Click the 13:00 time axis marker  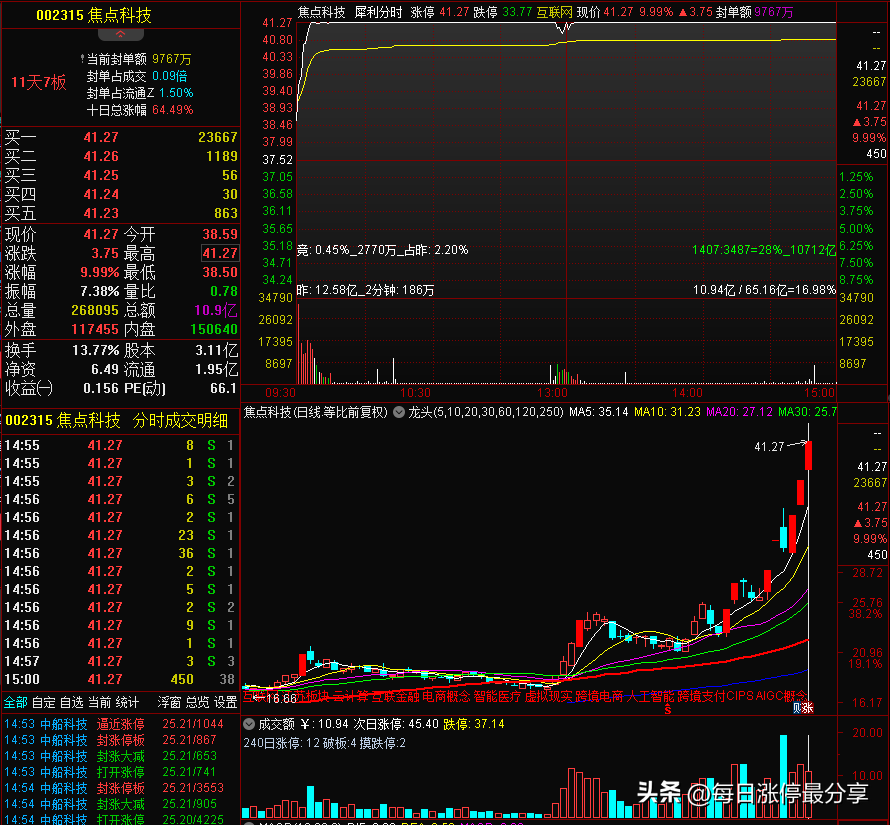tap(552, 393)
